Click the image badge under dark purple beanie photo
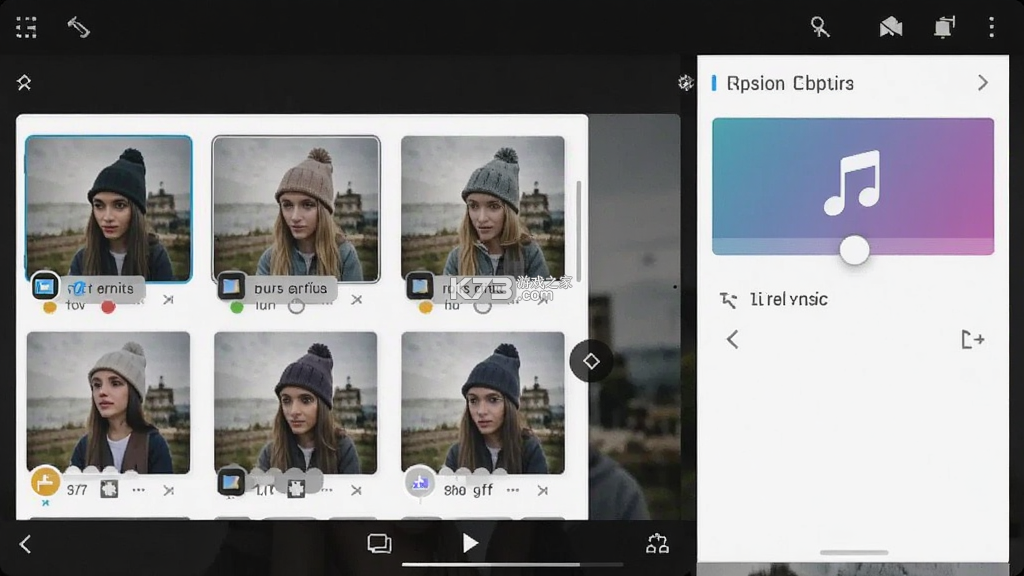The image size is (1024, 576). tap(231, 483)
